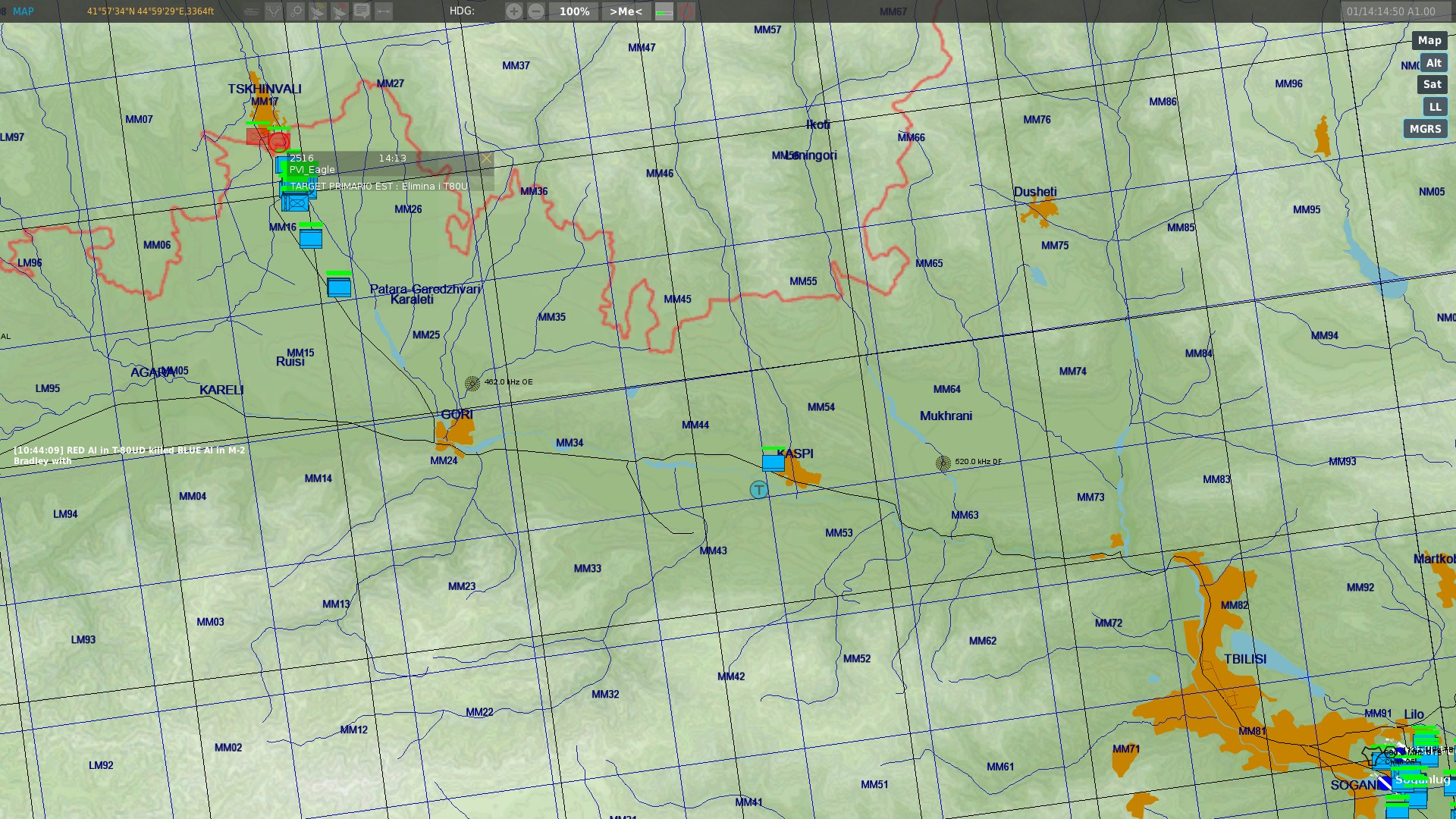
Task: Switch to Sat satellite view
Action: point(1432,85)
